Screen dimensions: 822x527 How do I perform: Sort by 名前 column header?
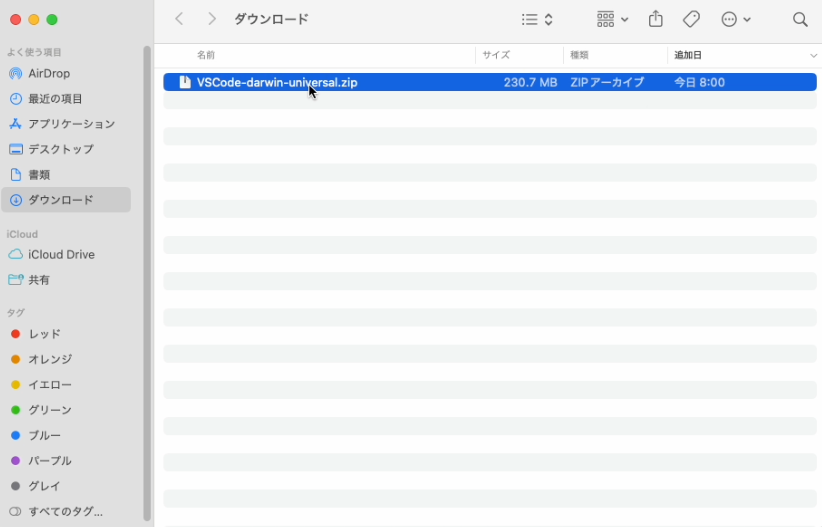coord(206,55)
